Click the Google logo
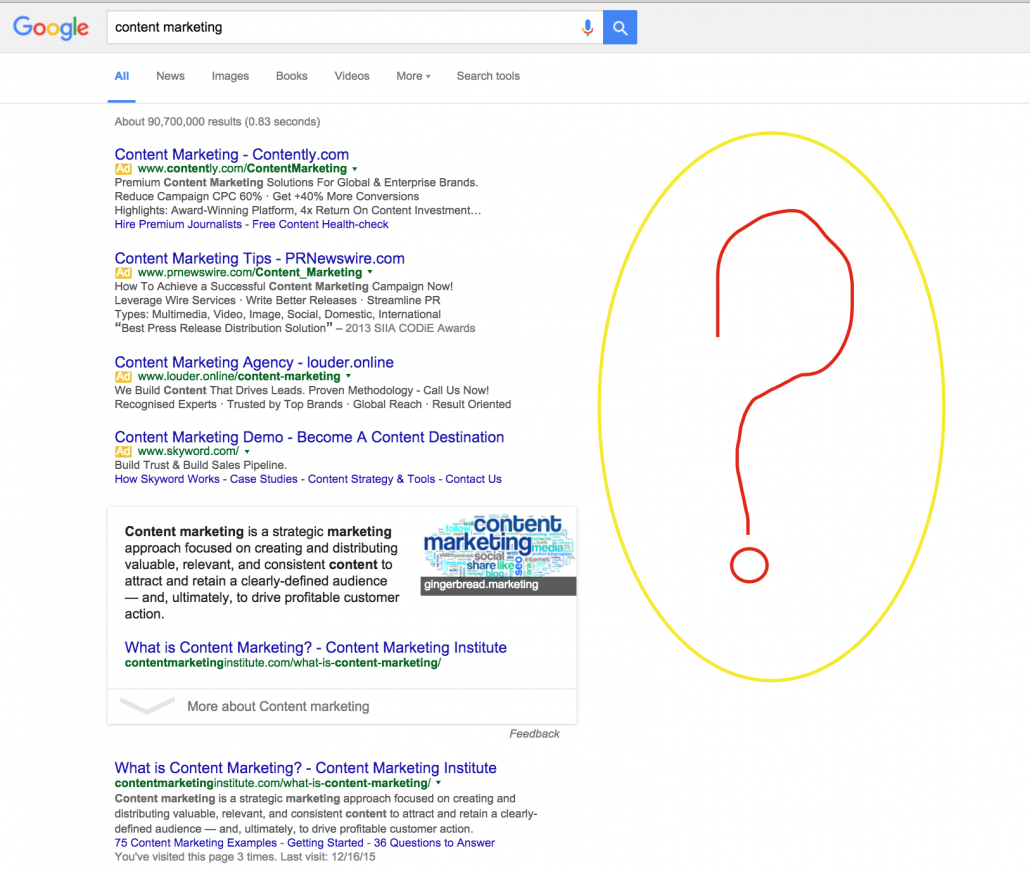The image size is (1030, 872). click(50, 27)
